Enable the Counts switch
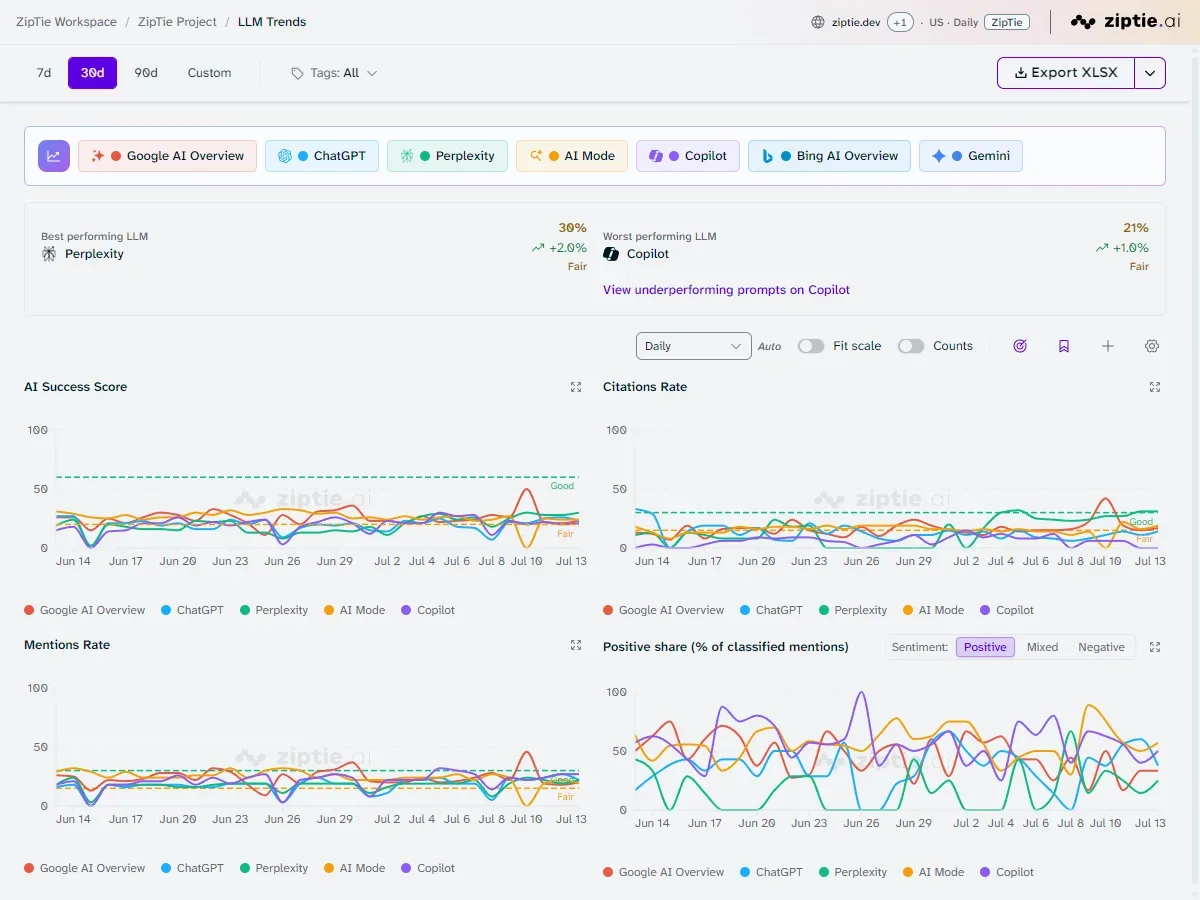The width and height of the screenshot is (1200, 900). click(x=911, y=346)
